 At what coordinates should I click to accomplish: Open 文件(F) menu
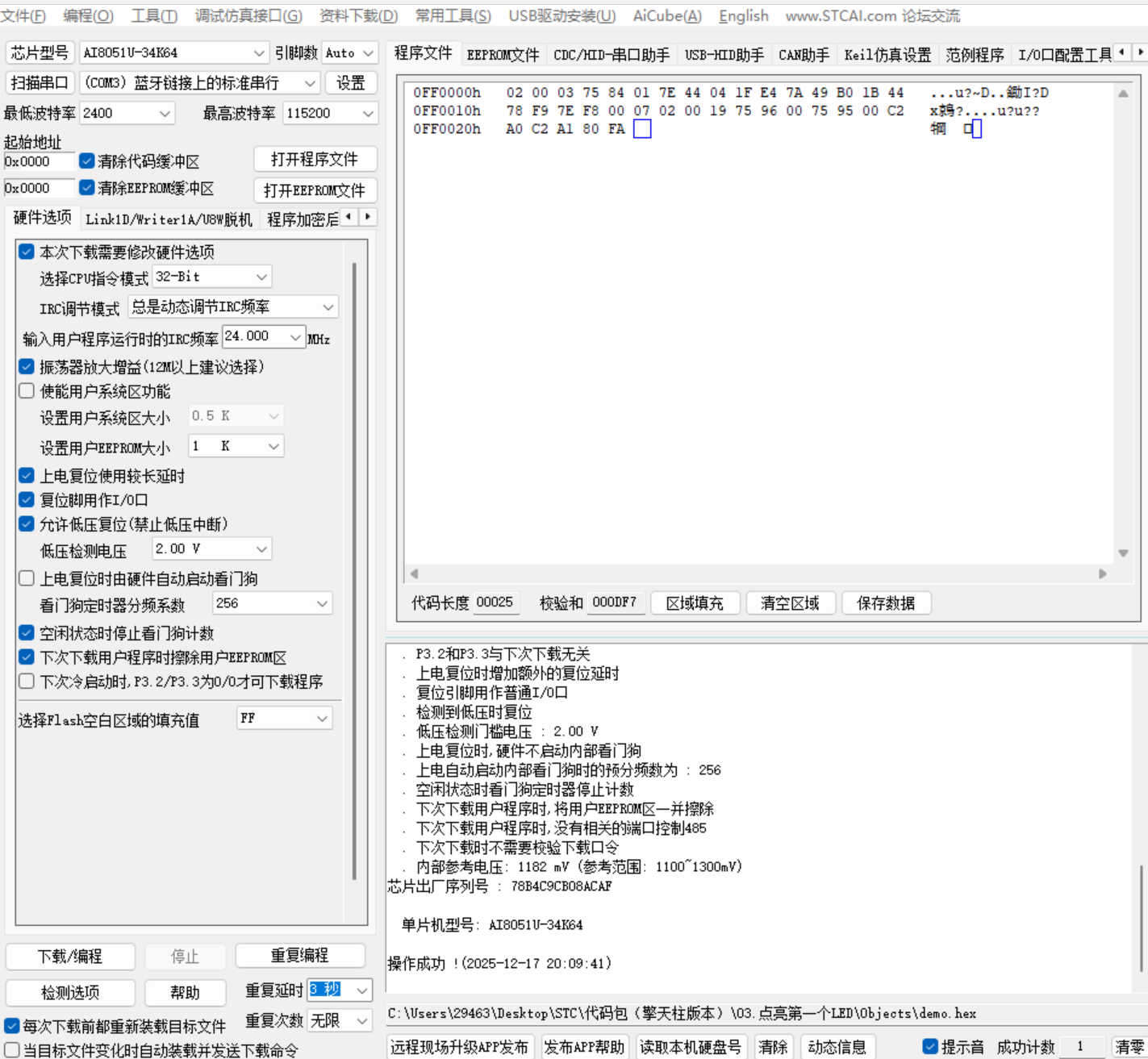(23, 15)
